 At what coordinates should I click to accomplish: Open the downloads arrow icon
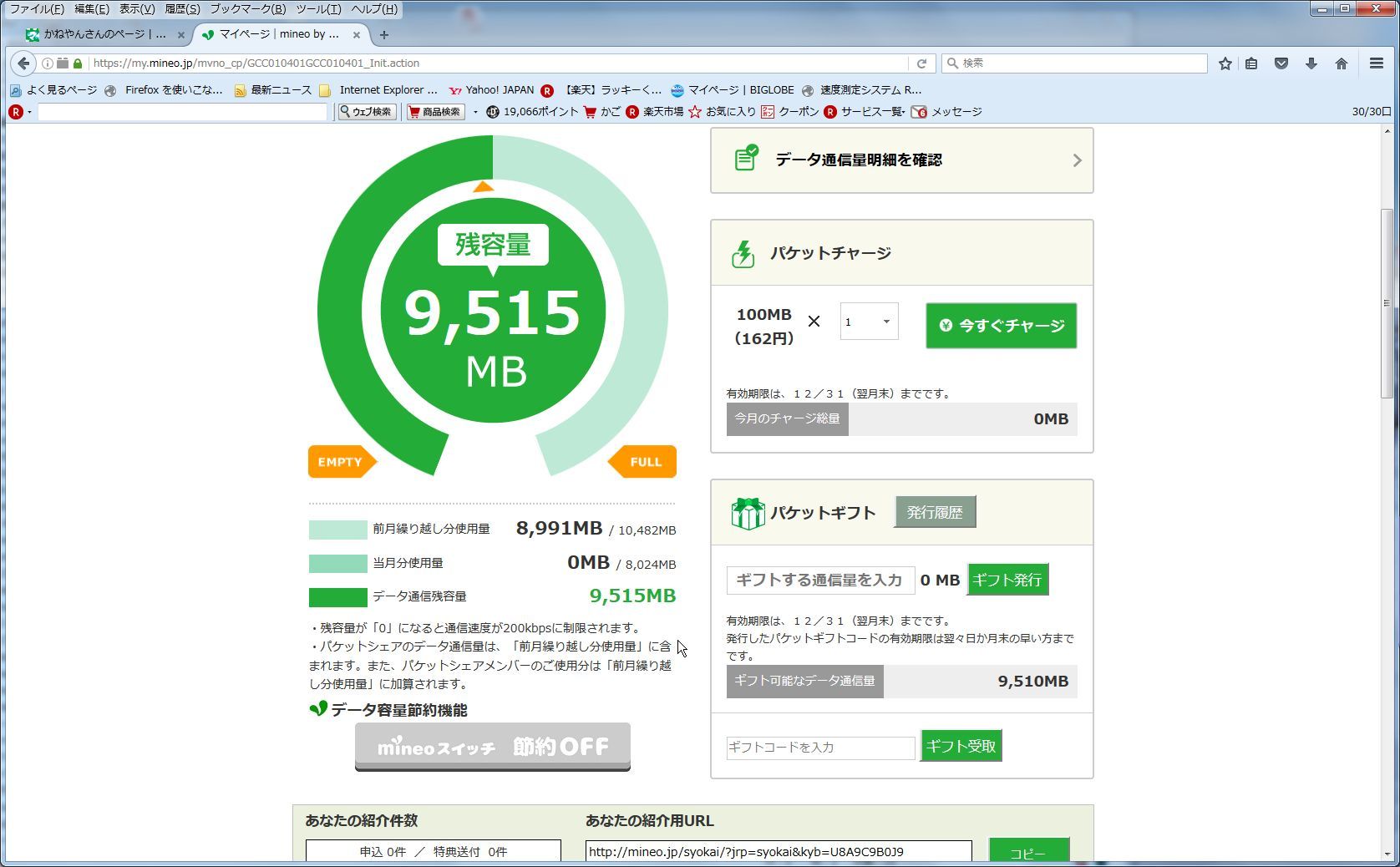(x=1311, y=63)
